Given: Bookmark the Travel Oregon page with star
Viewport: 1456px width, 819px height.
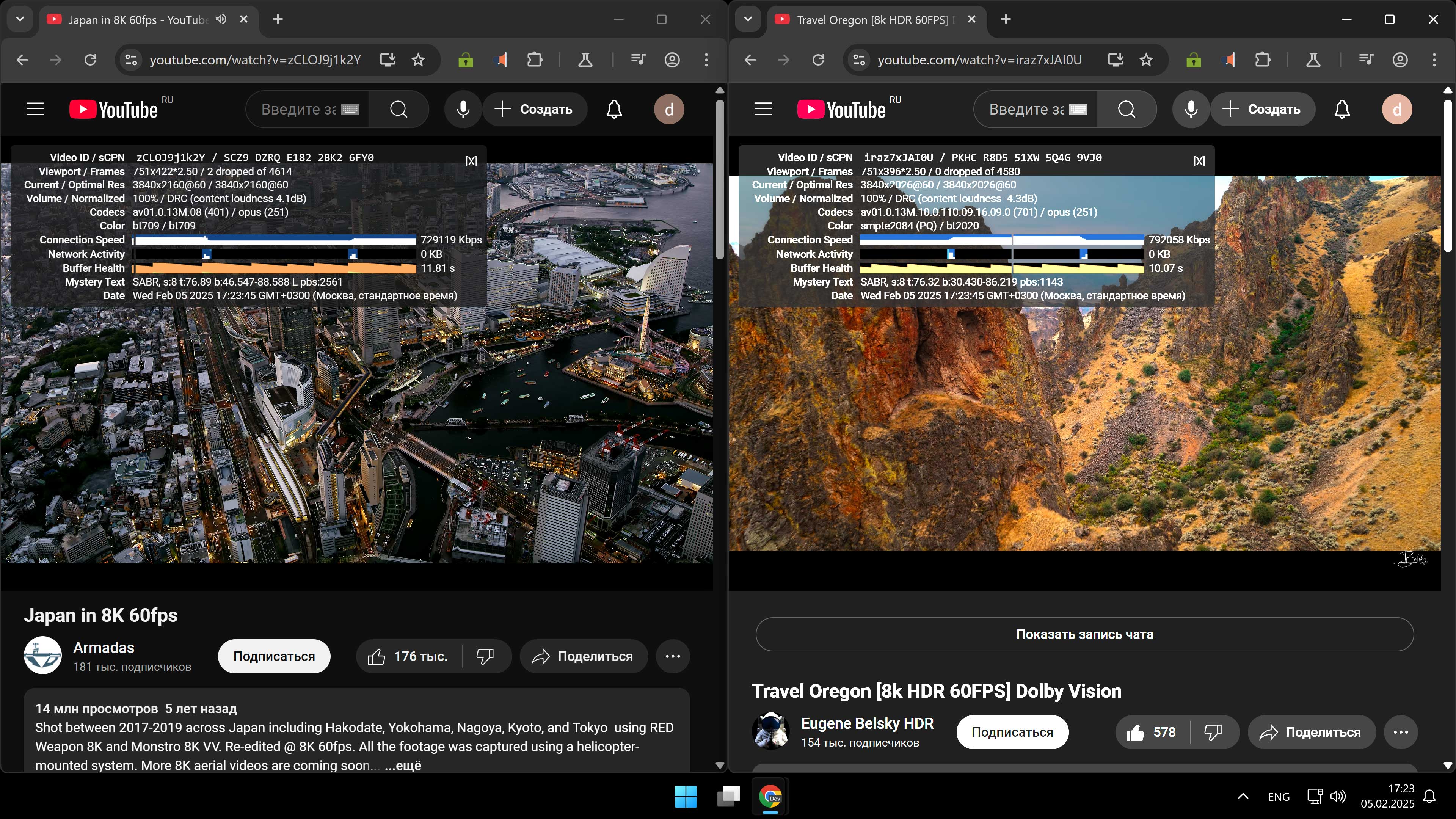Looking at the screenshot, I should pos(1146,60).
